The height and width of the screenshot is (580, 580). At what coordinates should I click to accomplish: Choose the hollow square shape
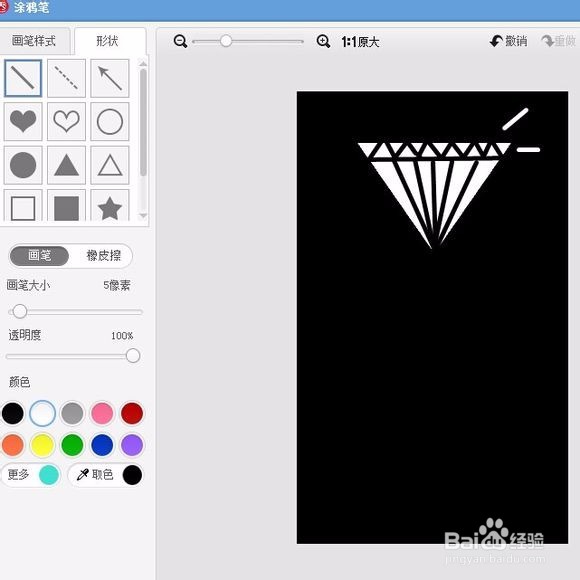pos(23,206)
